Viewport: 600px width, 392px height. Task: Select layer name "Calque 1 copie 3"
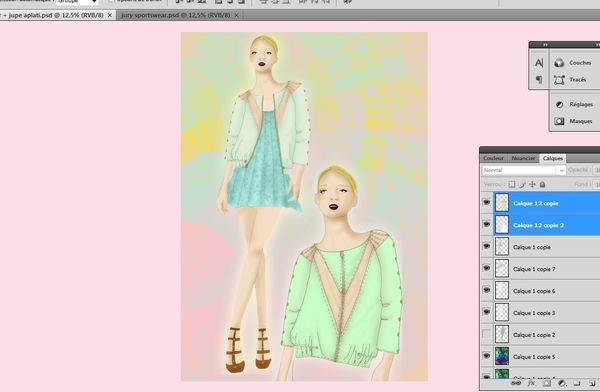pos(534,313)
